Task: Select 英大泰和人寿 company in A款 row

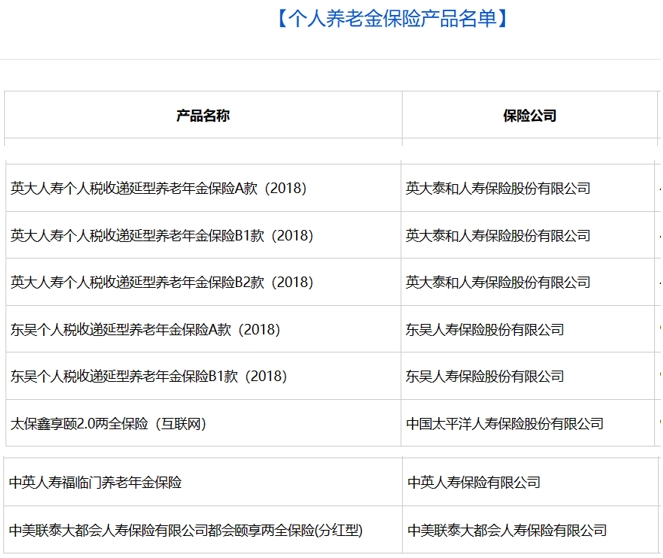Action: pyautogui.click(x=498, y=188)
